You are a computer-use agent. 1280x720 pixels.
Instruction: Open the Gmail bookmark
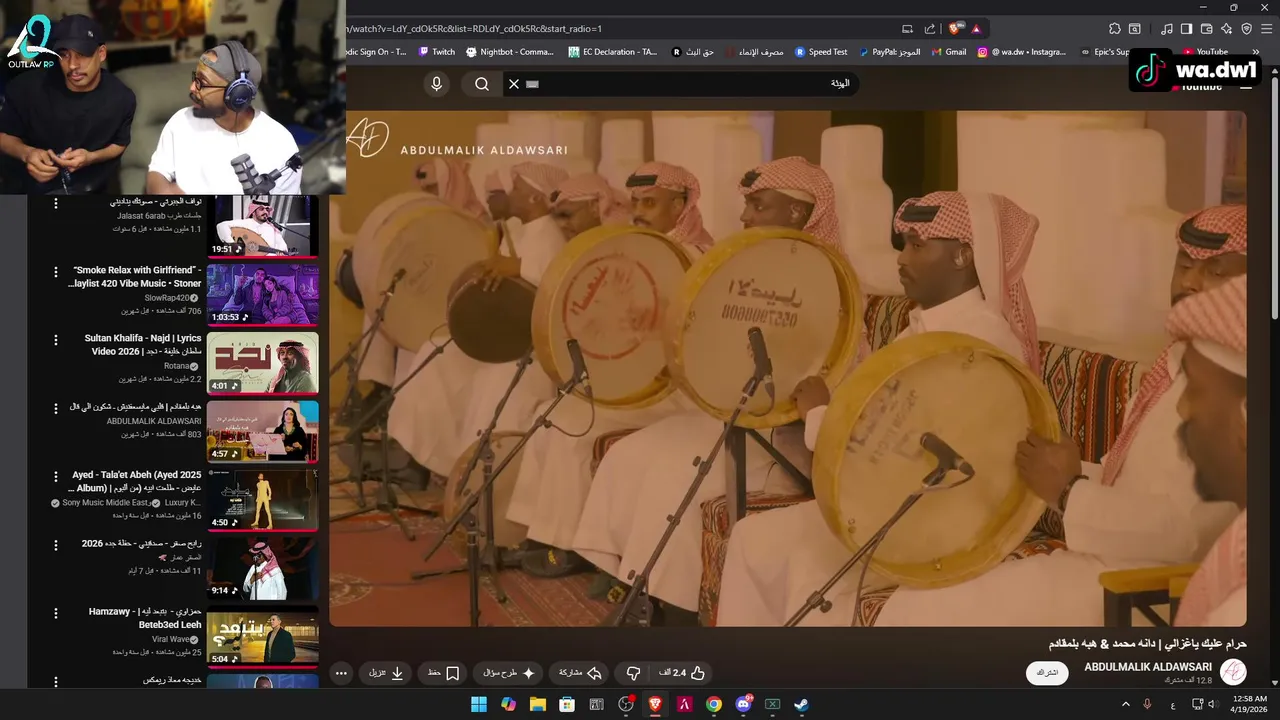[x=949, y=52]
